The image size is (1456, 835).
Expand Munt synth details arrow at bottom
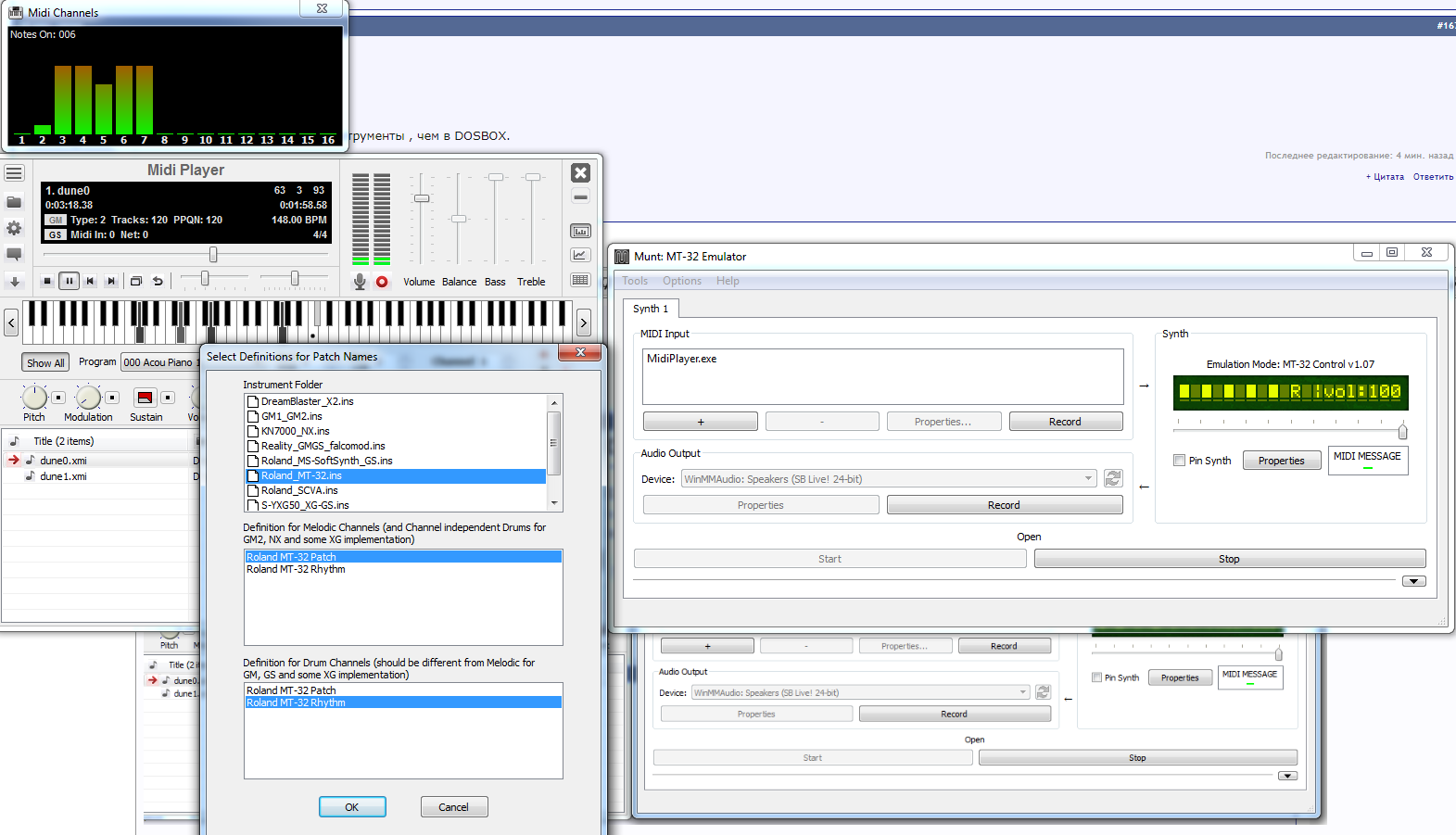pos(1413,581)
